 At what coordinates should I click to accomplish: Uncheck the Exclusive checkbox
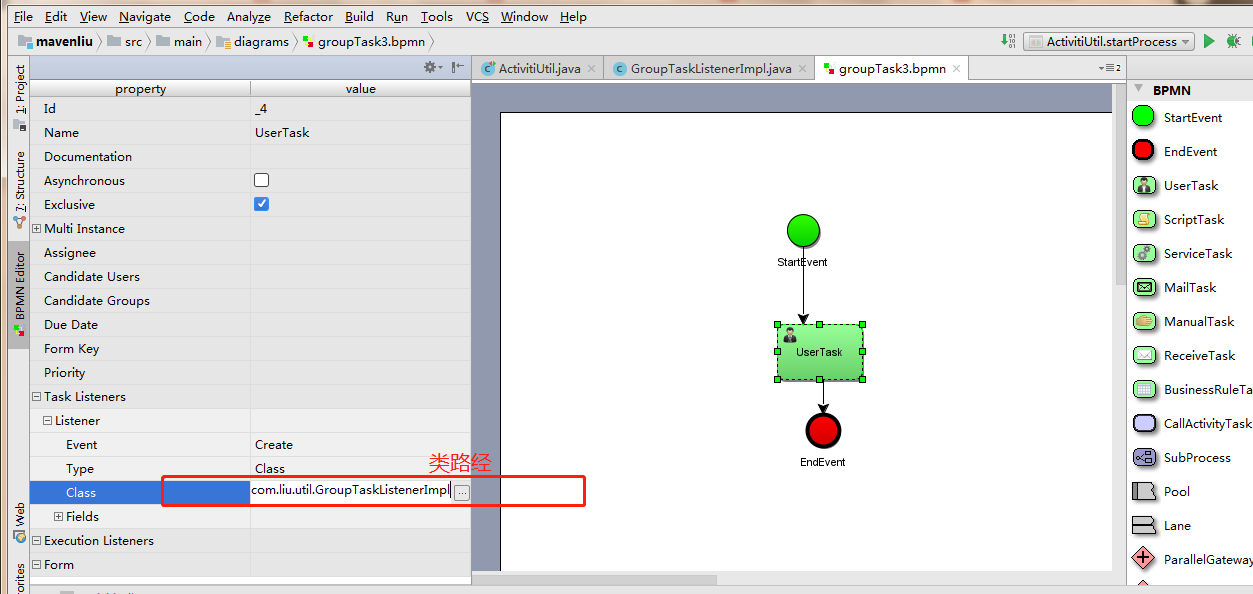click(261, 204)
